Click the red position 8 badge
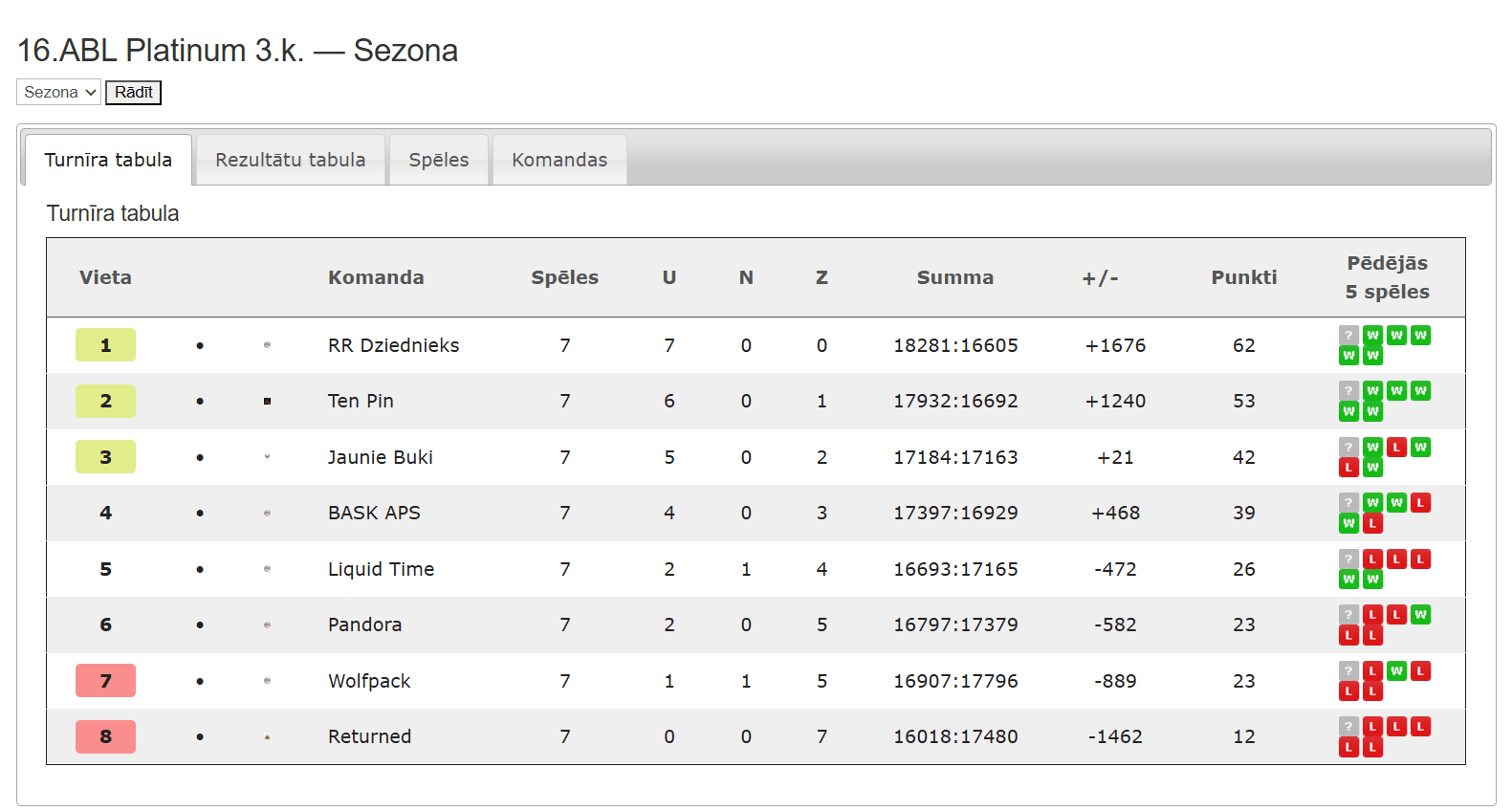Image resolution: width=1512 pixels, height=811 pixels. coord(105,736)
